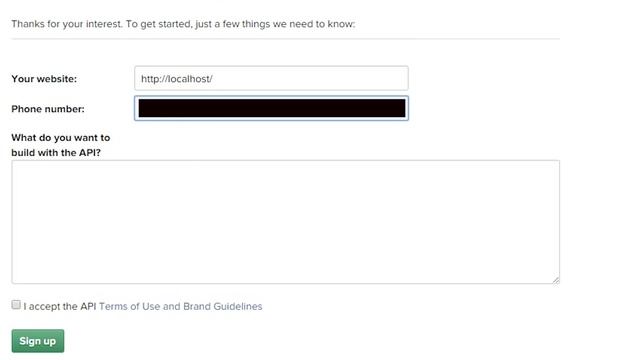This screenshot has width=640, height=360.
Task: Click the "Thanks for your interest" intro text
Action: click(183, 24)
